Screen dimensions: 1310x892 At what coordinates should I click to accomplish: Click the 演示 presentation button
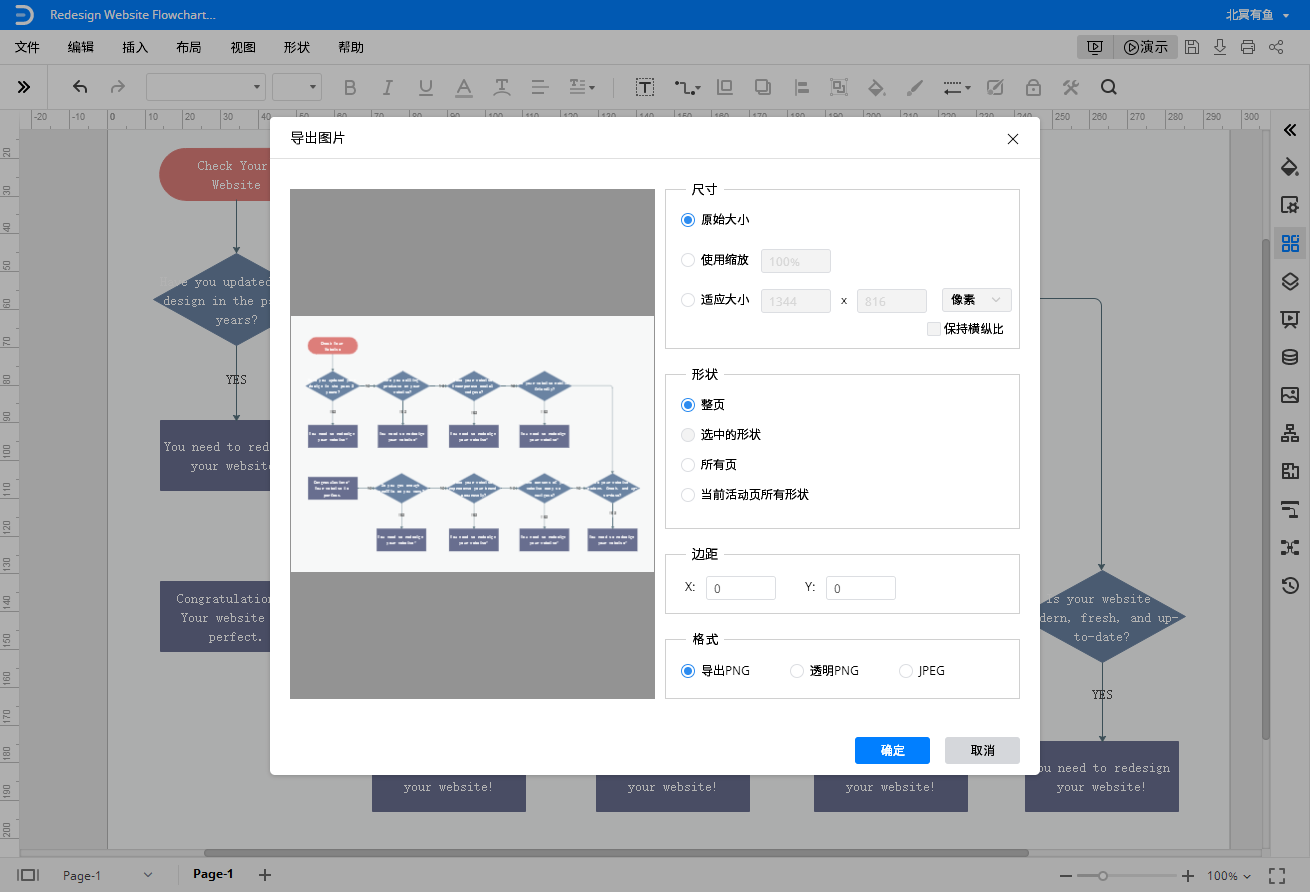1145,47
